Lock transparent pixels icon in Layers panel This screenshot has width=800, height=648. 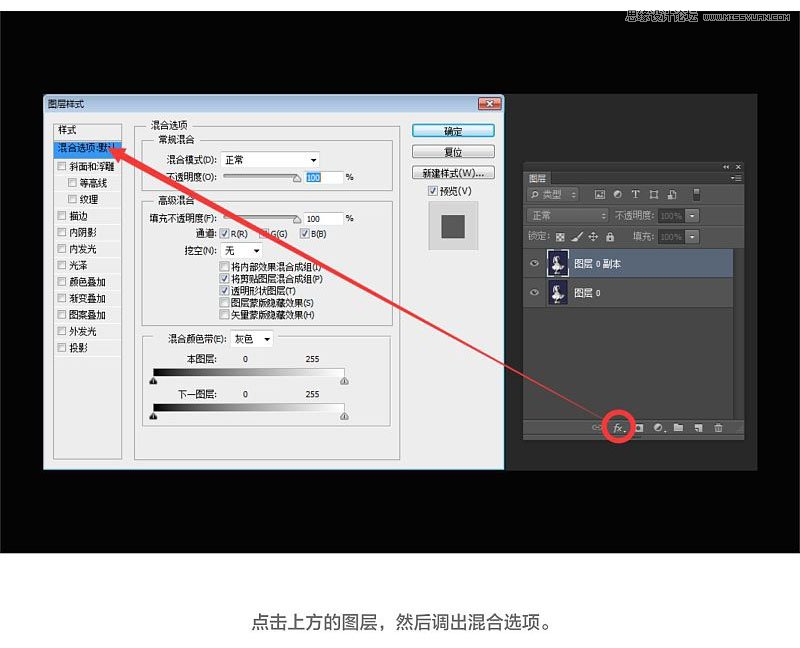point(560,237)
